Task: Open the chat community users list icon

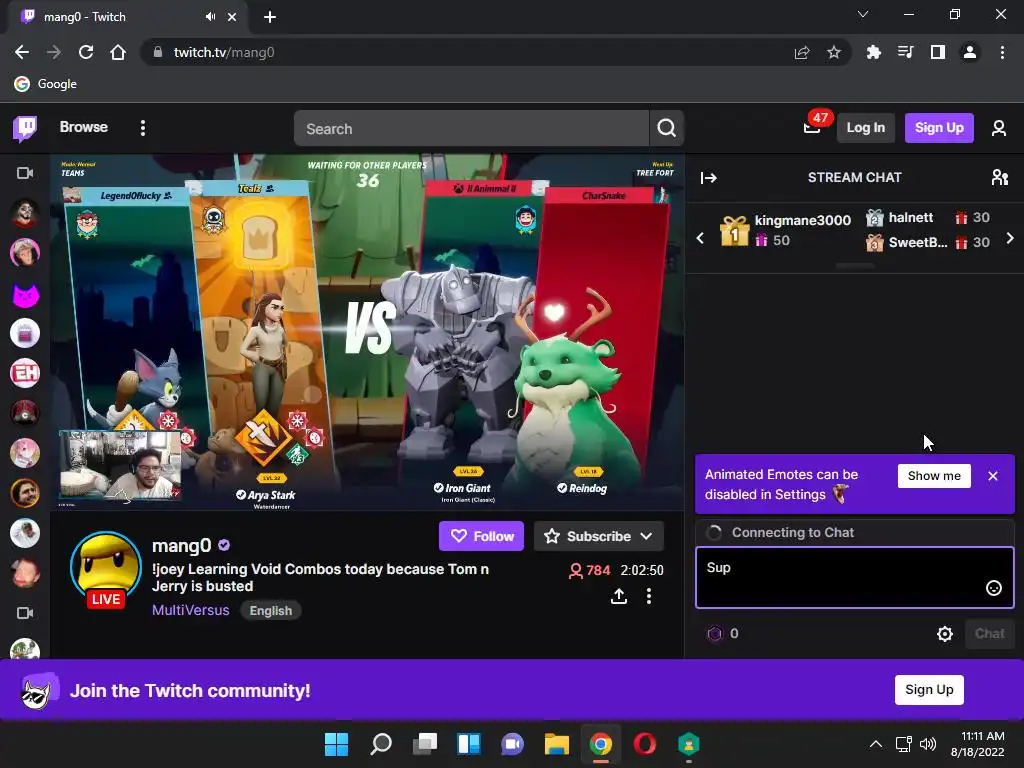Action: click(x=1000, y=177)
